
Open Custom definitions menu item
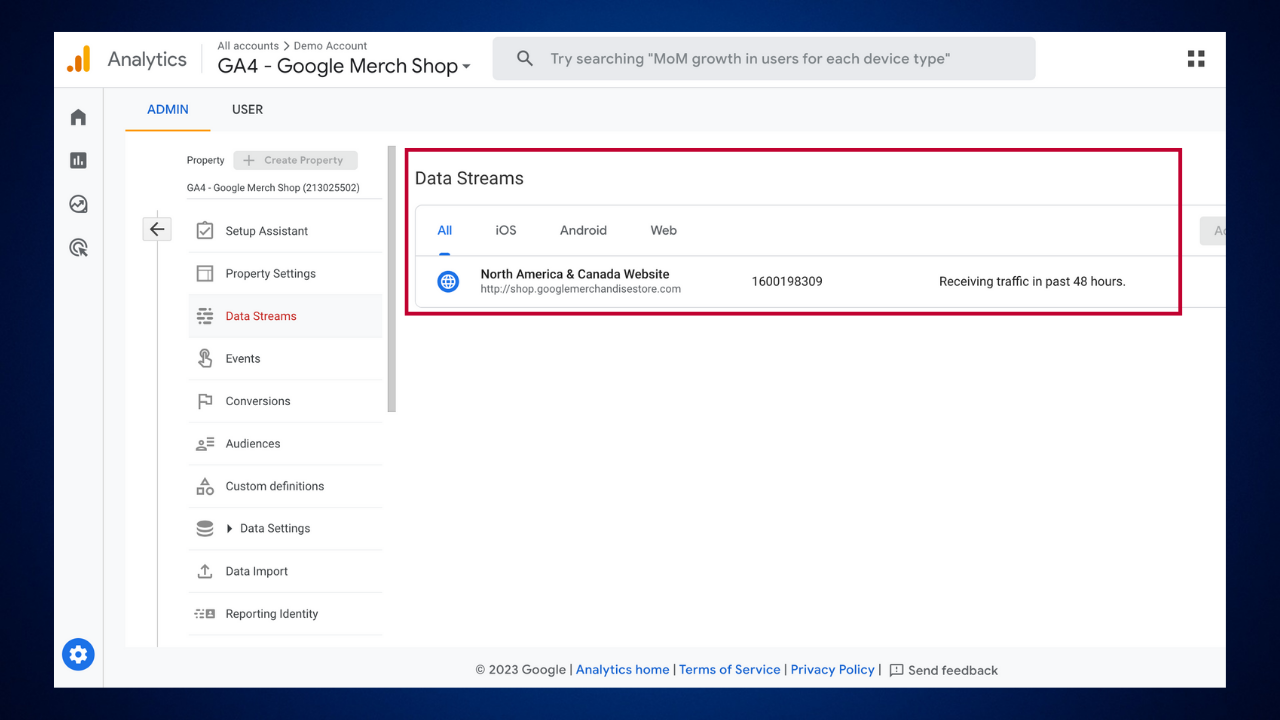pyautogui.click(x=285, y=486)
